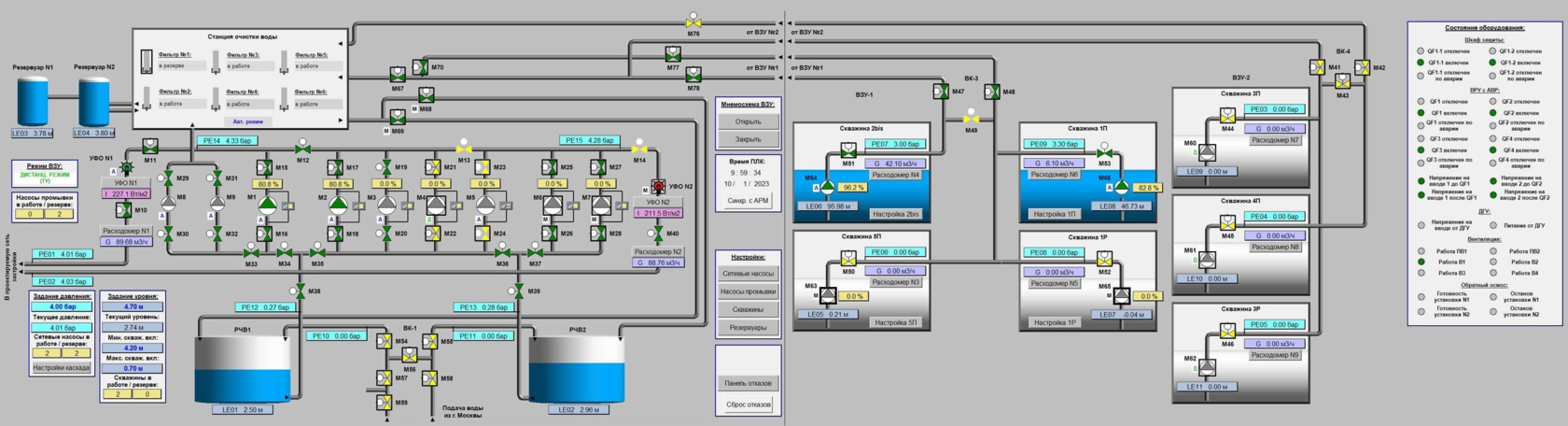
Task: Click the M12 valve icon
Action: pyautogui.click(x=302, y=148)
